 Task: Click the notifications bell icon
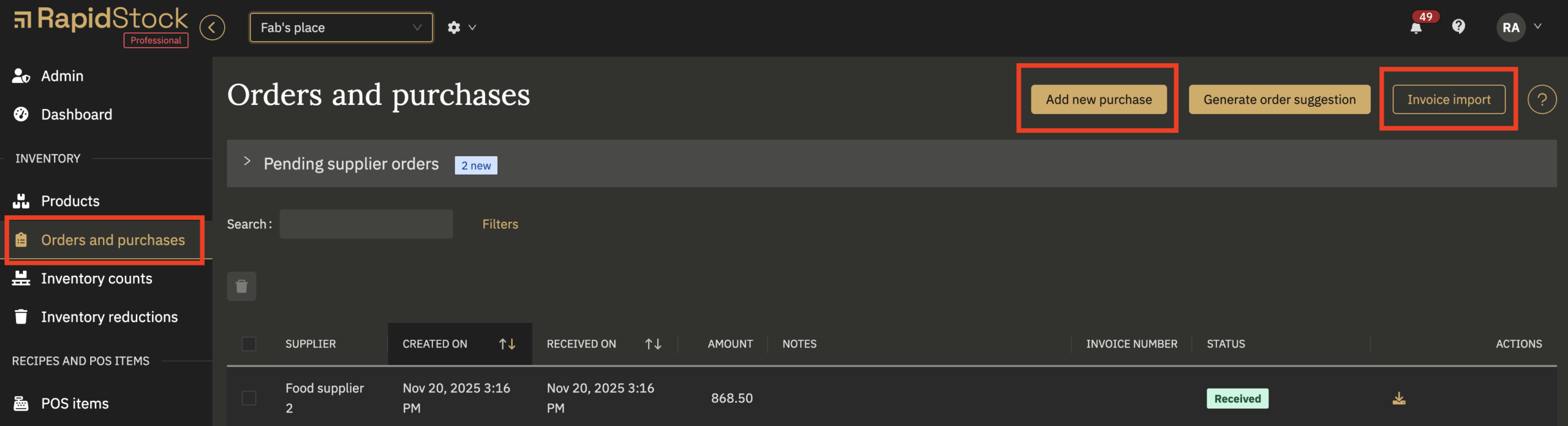pyautogui.click(x=1415, y=28)
